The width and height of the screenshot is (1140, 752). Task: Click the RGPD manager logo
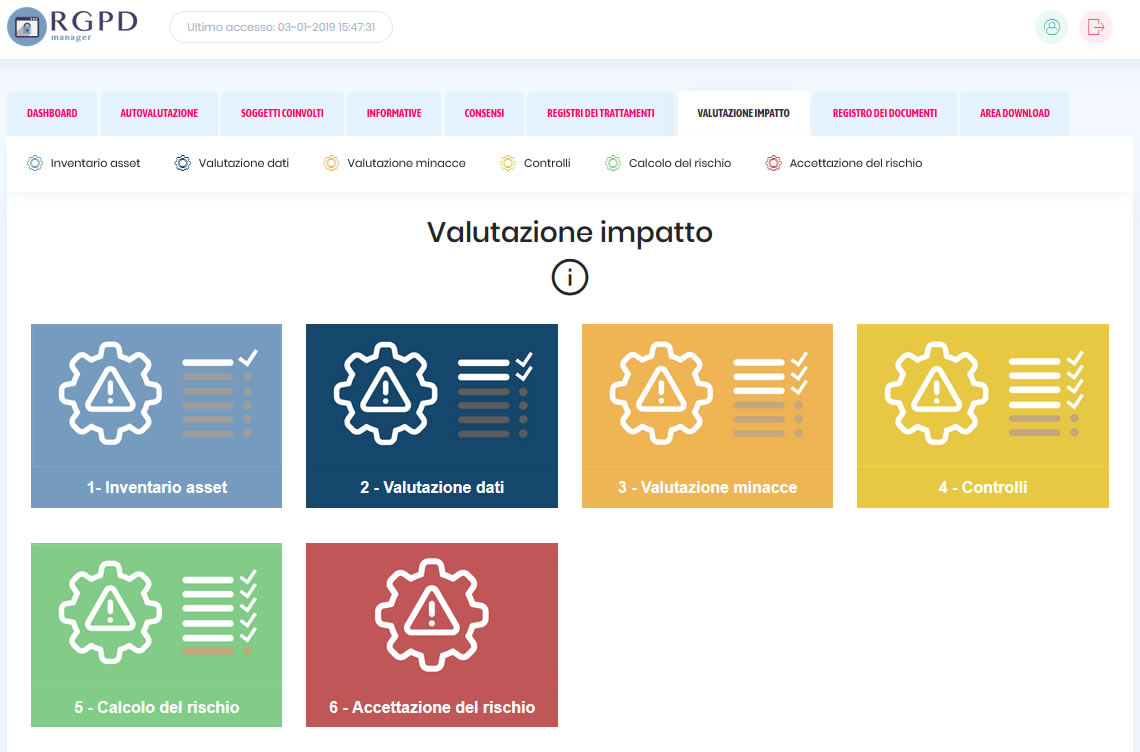click(72, 26)
